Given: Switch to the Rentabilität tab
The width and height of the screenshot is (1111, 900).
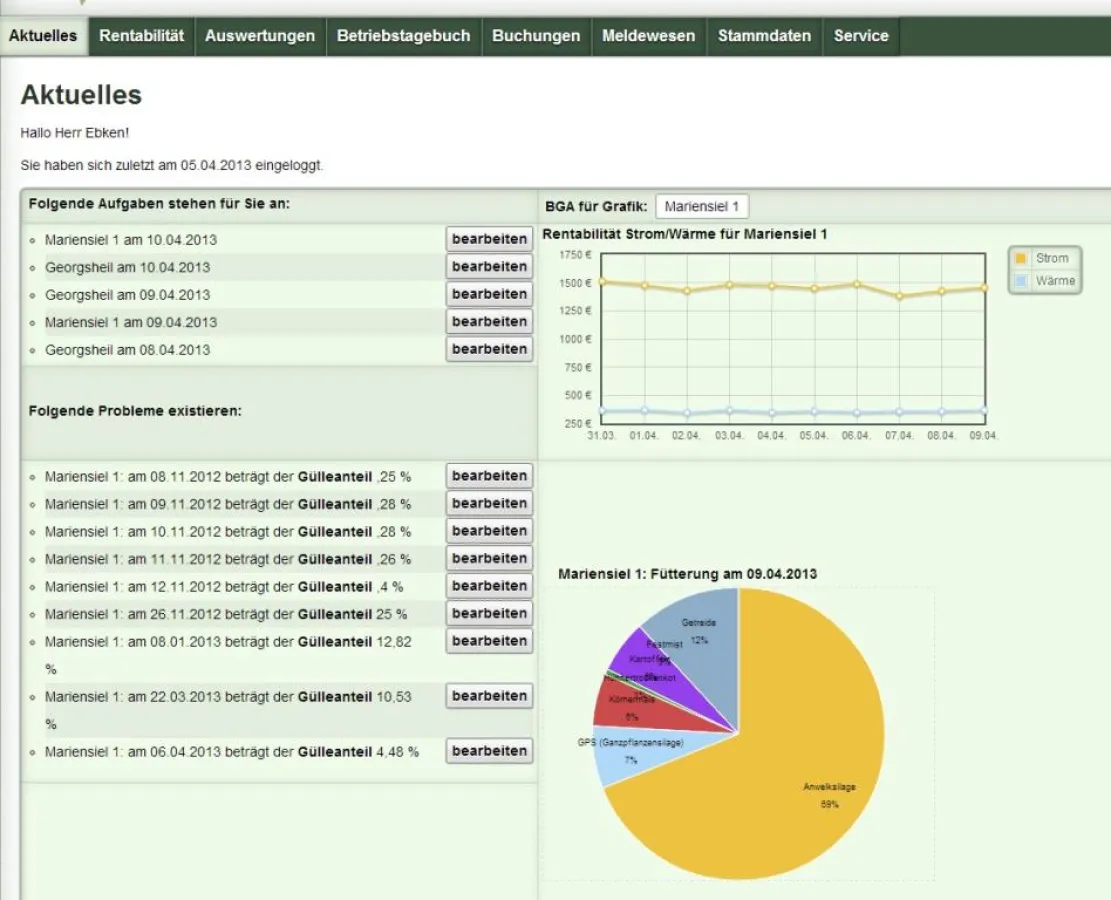Looking at the screenshot, I should tap(139, 35).
